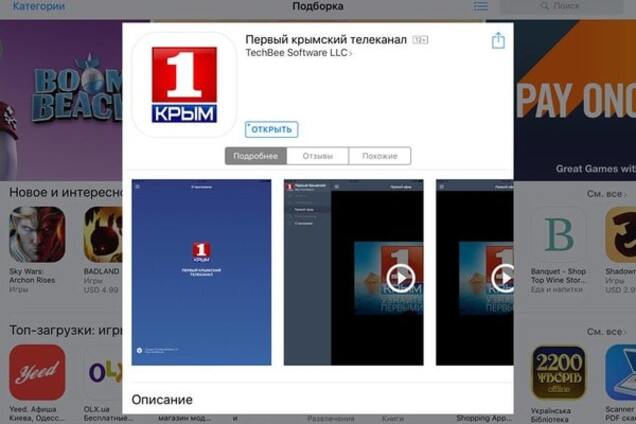Screen dimensions: 636x424
Task: Click Sky Wars: Archon Rises label text
Action: pos(32,275)
